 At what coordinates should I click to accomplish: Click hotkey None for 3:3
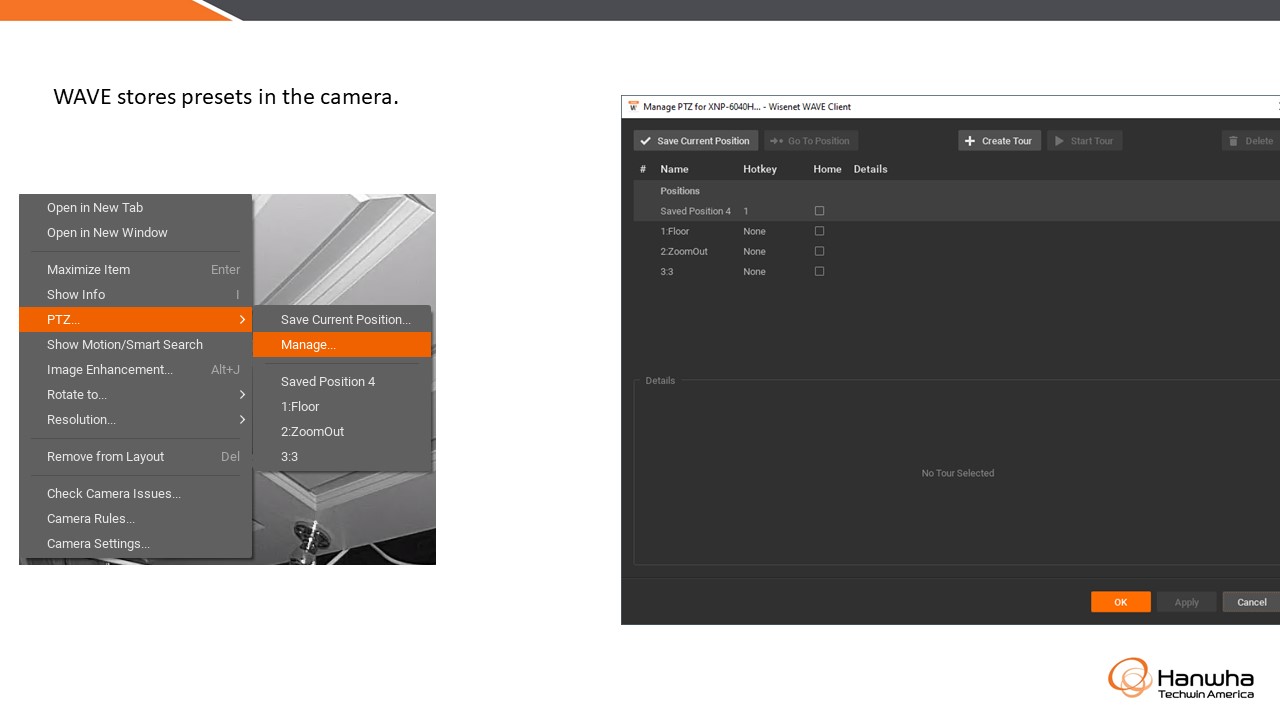[x=754, y=271]
